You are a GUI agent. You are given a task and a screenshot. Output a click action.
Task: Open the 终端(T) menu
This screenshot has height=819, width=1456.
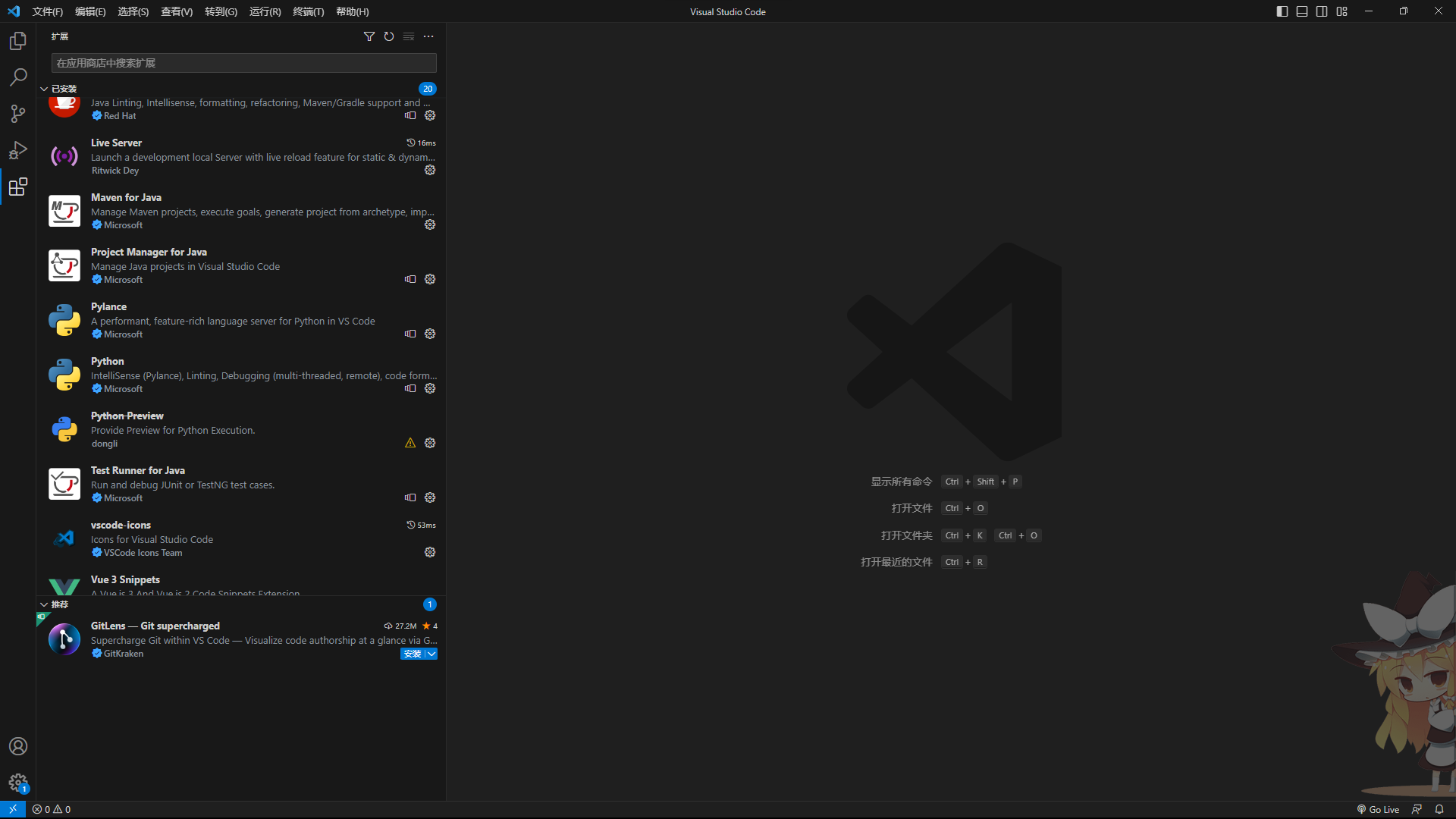309,11
